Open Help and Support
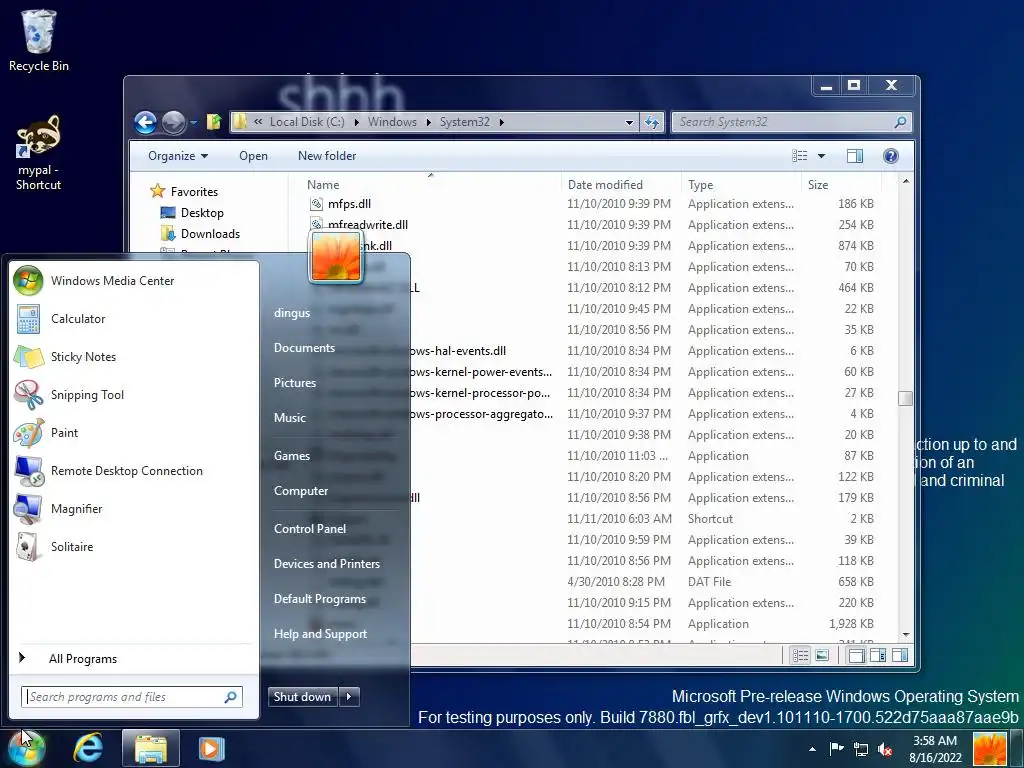The width and height of the screenshot is (1024, 768). 320,634
